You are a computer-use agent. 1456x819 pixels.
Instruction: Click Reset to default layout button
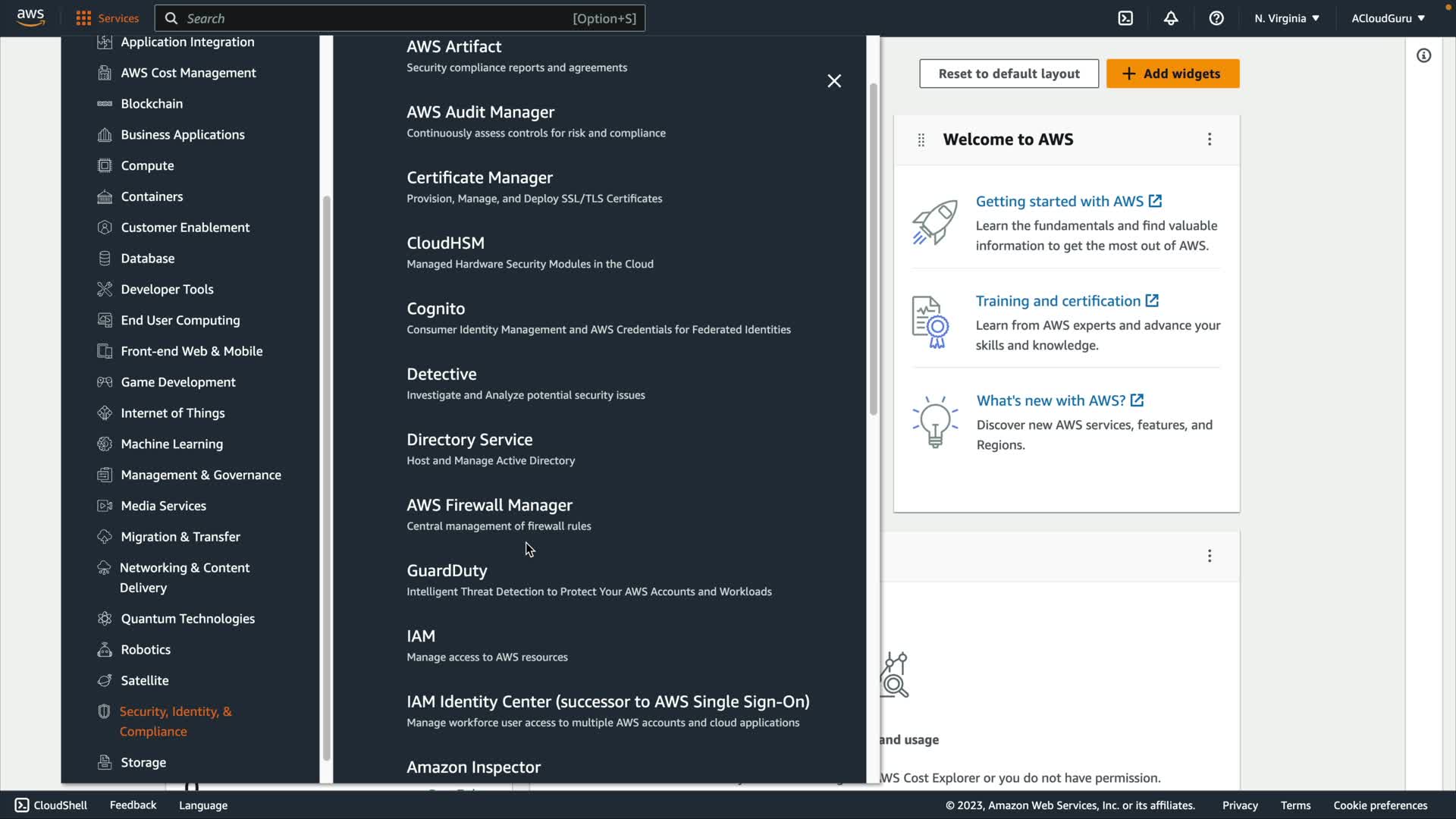coord(1009,74)
